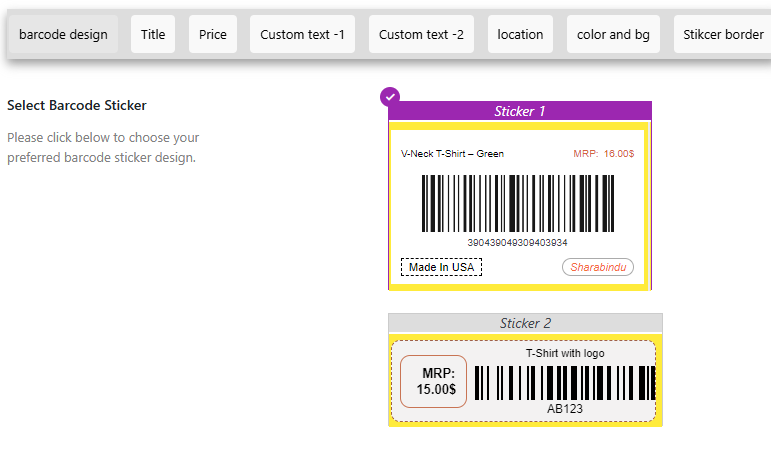Open the barcode design tab

pos(63,34)
